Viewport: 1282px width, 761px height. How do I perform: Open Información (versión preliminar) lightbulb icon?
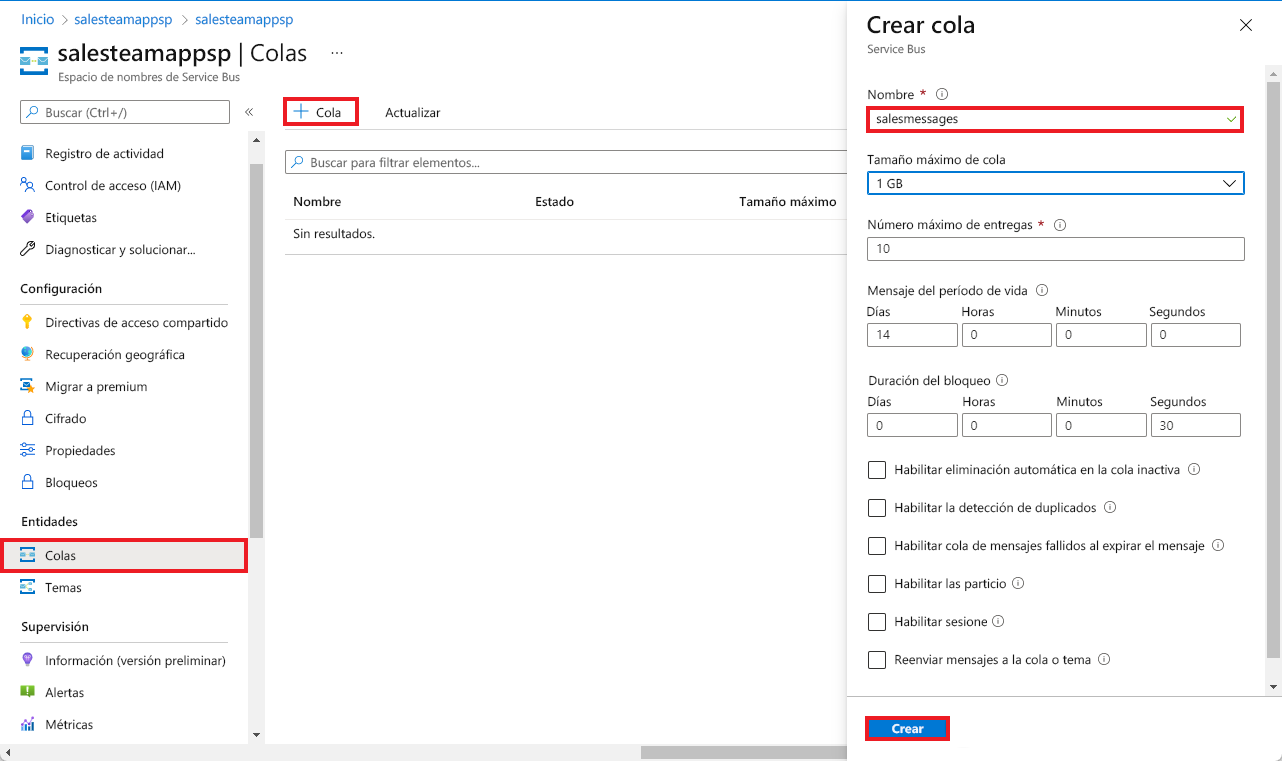click(28, 660)
